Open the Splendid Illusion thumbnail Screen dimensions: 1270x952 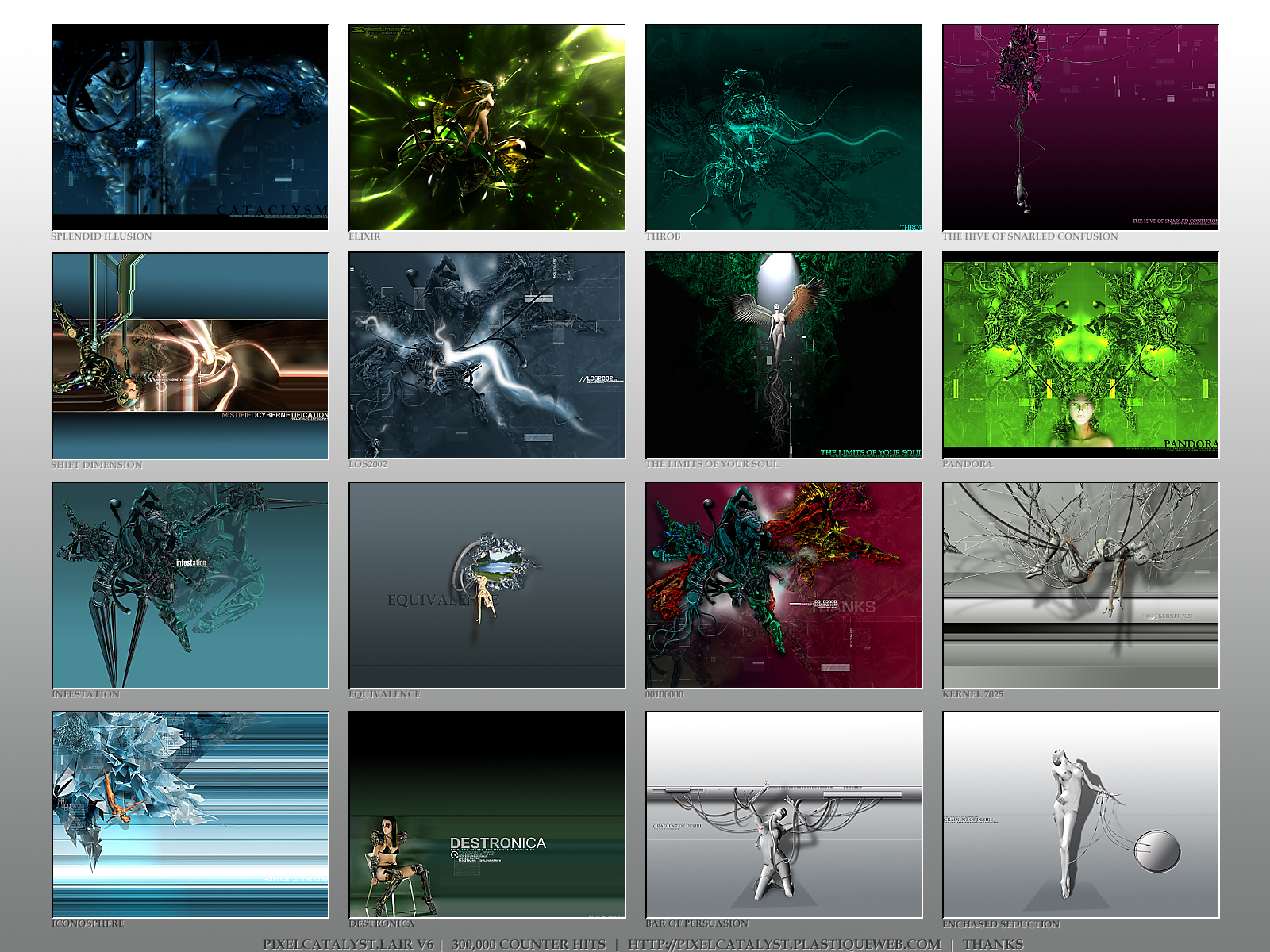190,127
